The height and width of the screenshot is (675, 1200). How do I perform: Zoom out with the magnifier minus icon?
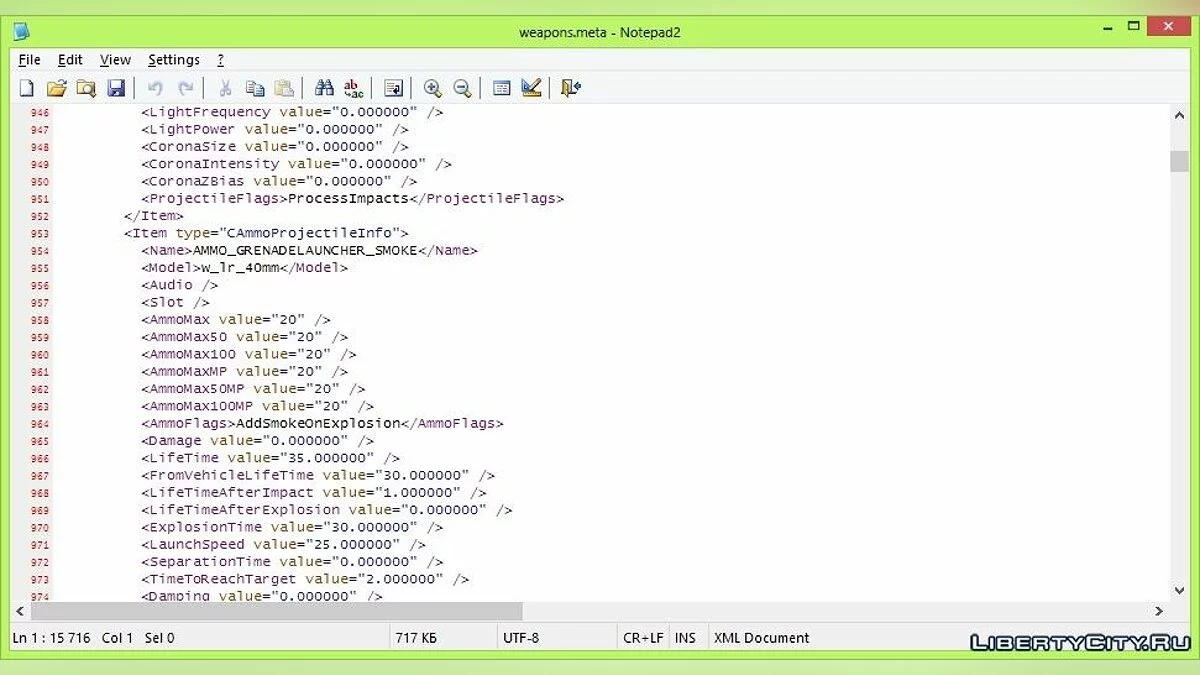(462, 88)
